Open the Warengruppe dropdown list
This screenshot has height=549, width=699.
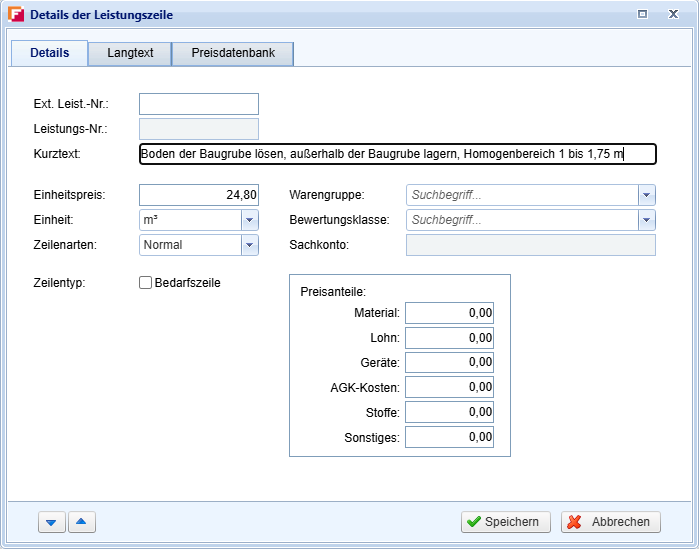pyautogui.click(x=646, y=195)
